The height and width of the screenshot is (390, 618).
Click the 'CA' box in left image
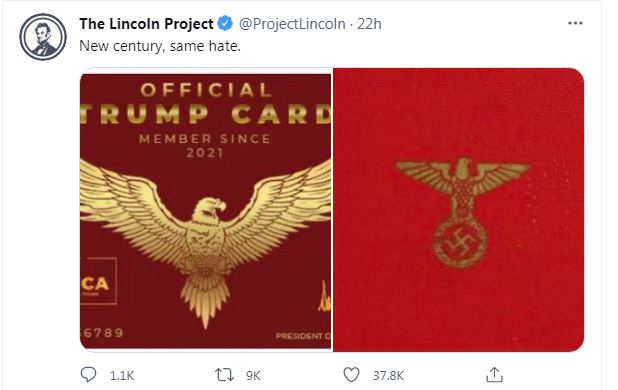coord(98,280)
